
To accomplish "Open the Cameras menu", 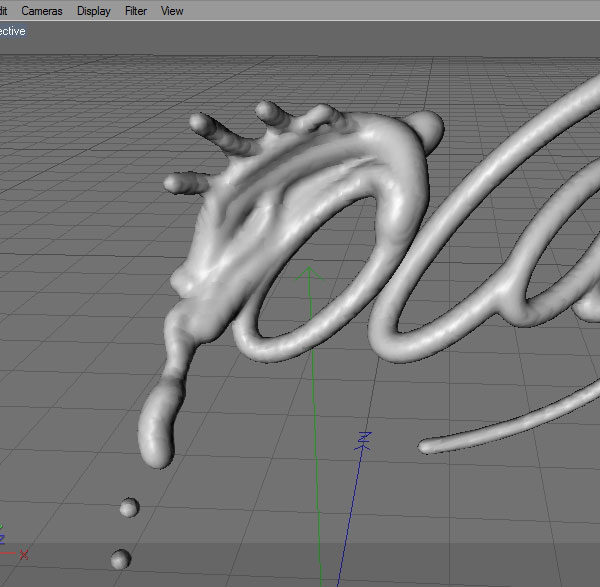I will (x=42, y=11).
